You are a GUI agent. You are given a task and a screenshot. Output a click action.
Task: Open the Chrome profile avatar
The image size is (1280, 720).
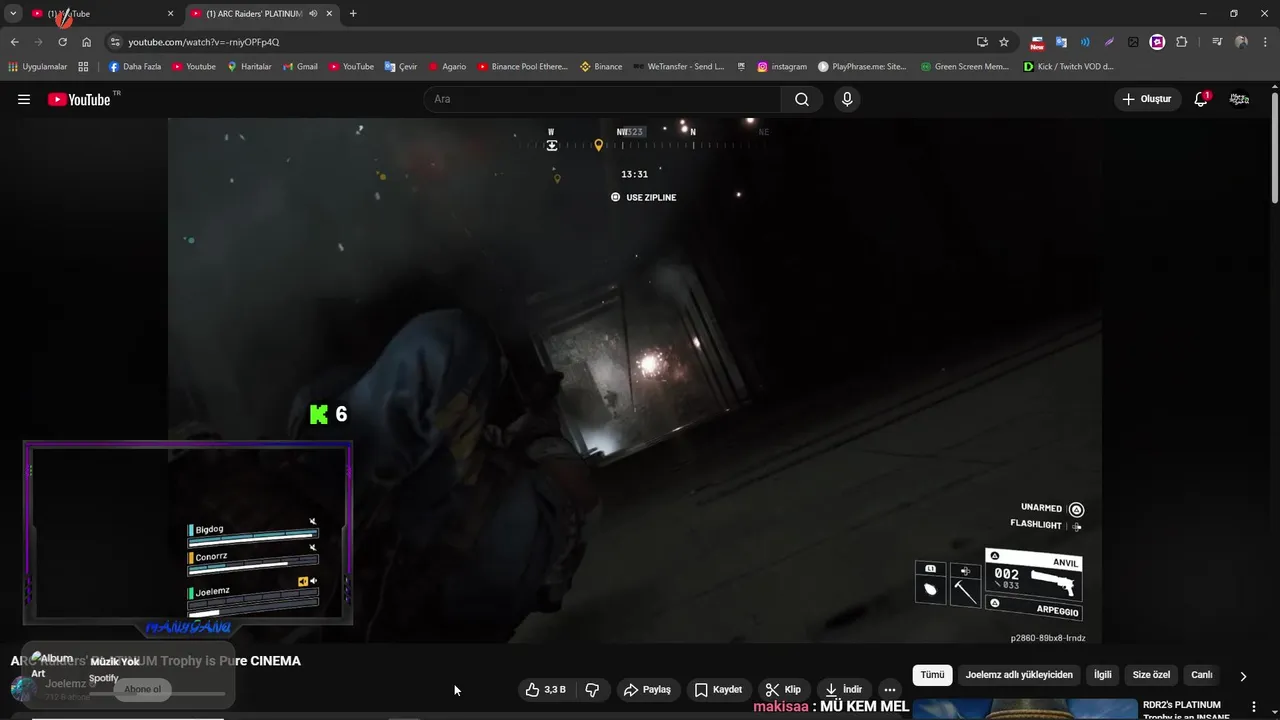click(1241, 42)
